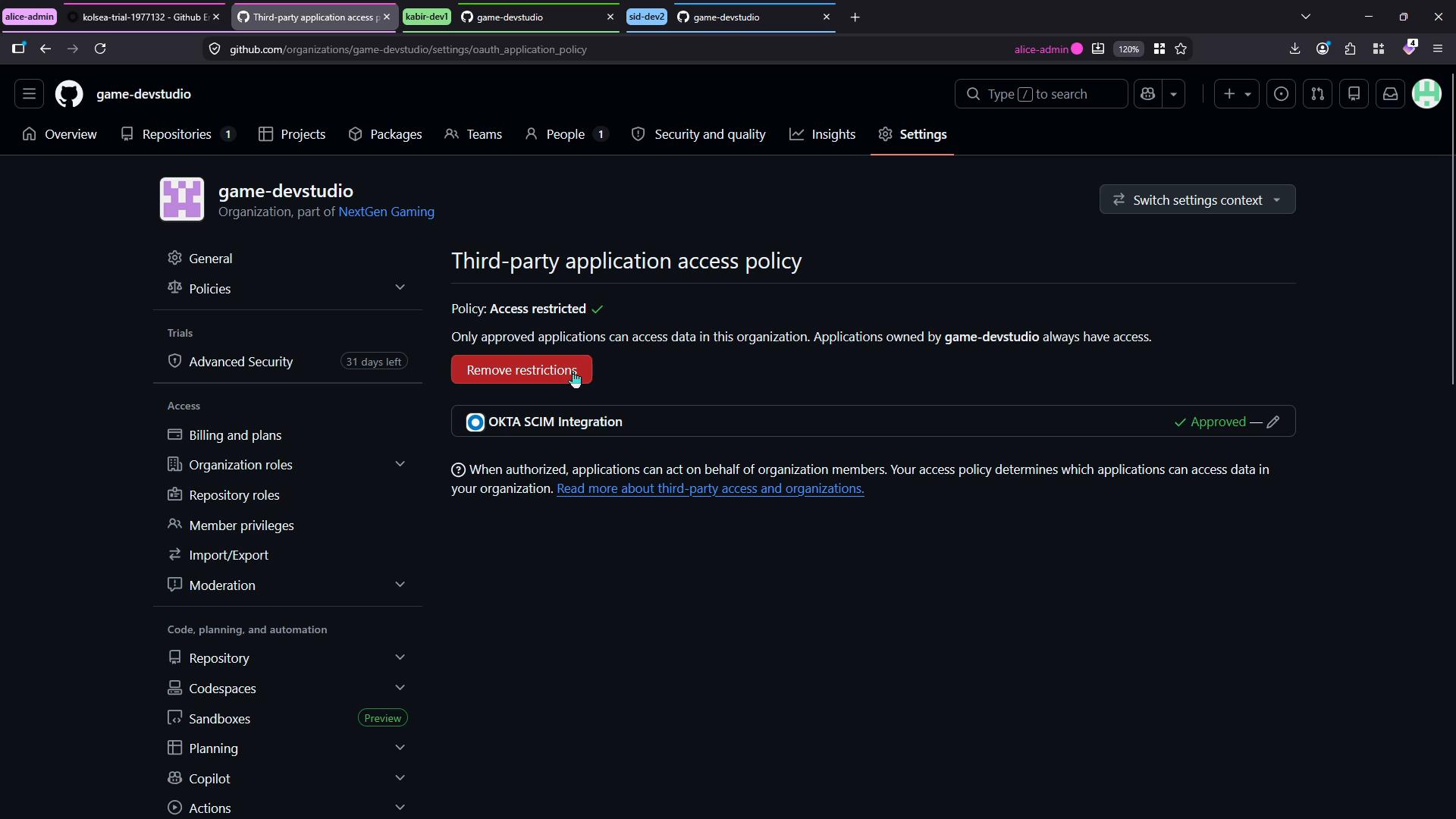Click the Remove restrictions button
The width and height of the screenshot is (1456, 819).
522,370
